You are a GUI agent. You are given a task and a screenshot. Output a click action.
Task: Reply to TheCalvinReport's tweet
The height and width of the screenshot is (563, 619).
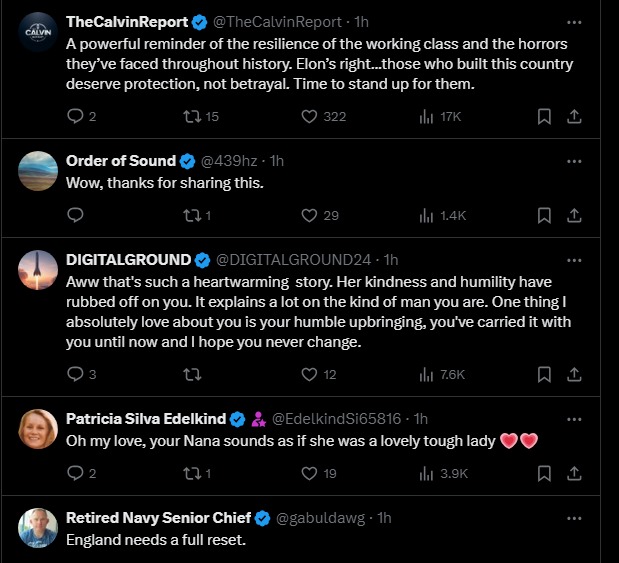click(75, 116)
